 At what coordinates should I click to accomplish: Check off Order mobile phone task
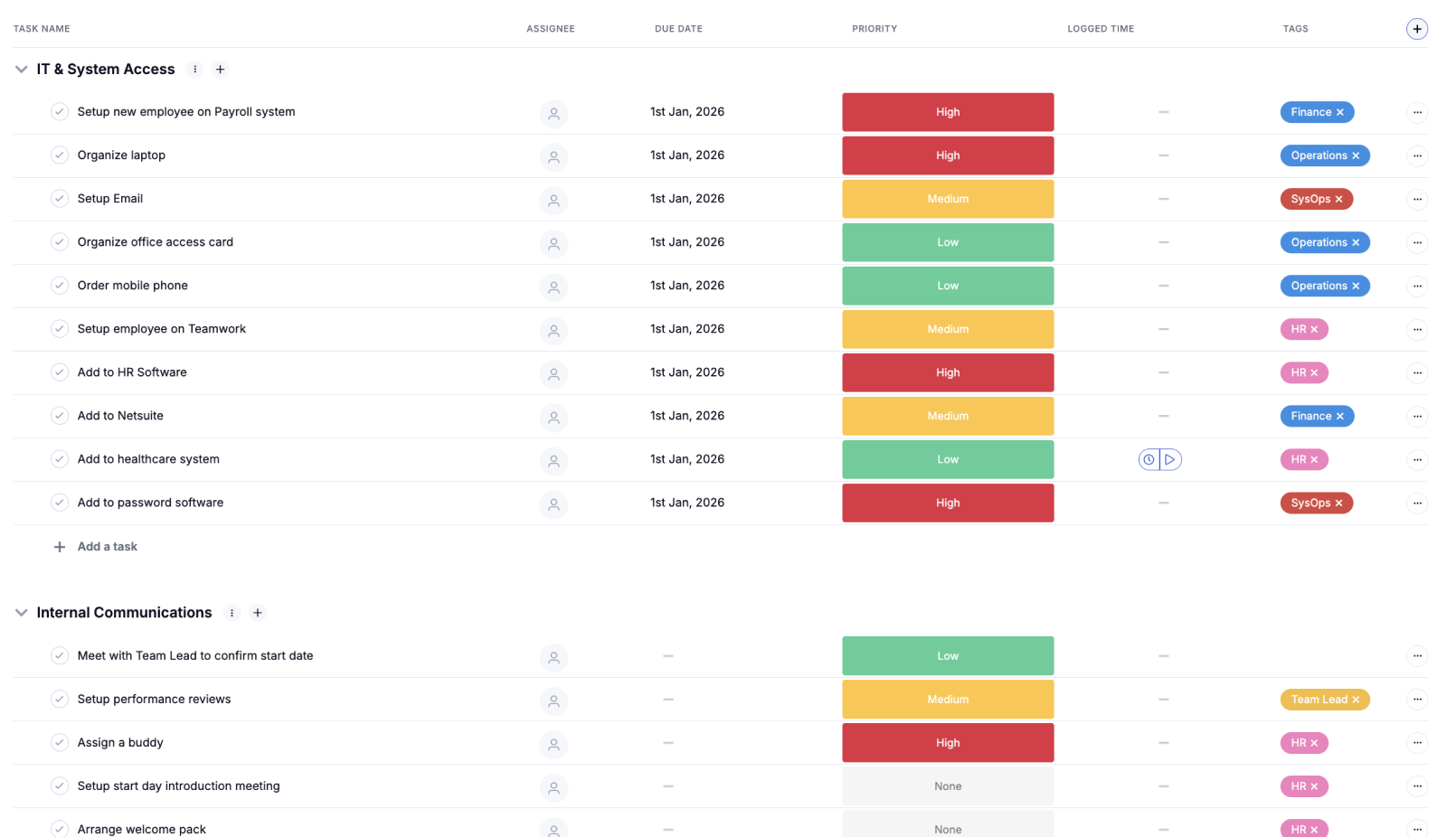pyautogui.click(x=60, y=286)
